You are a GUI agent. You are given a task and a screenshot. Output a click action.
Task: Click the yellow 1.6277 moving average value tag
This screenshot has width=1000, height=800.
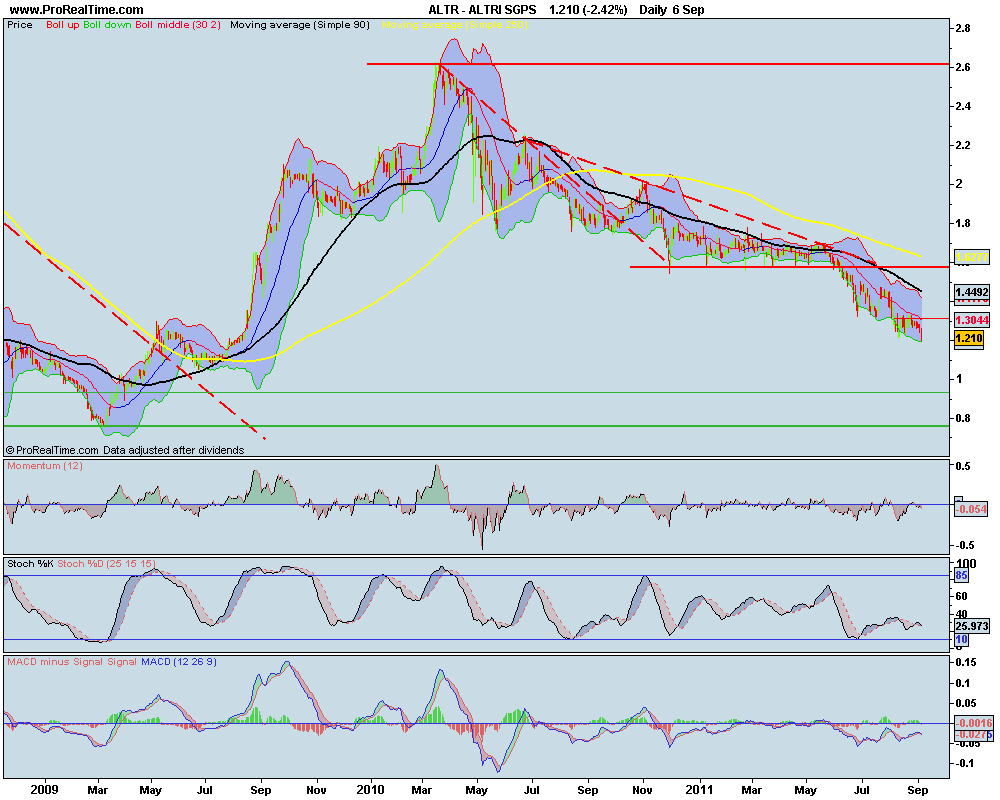click(x=972, y=258)
